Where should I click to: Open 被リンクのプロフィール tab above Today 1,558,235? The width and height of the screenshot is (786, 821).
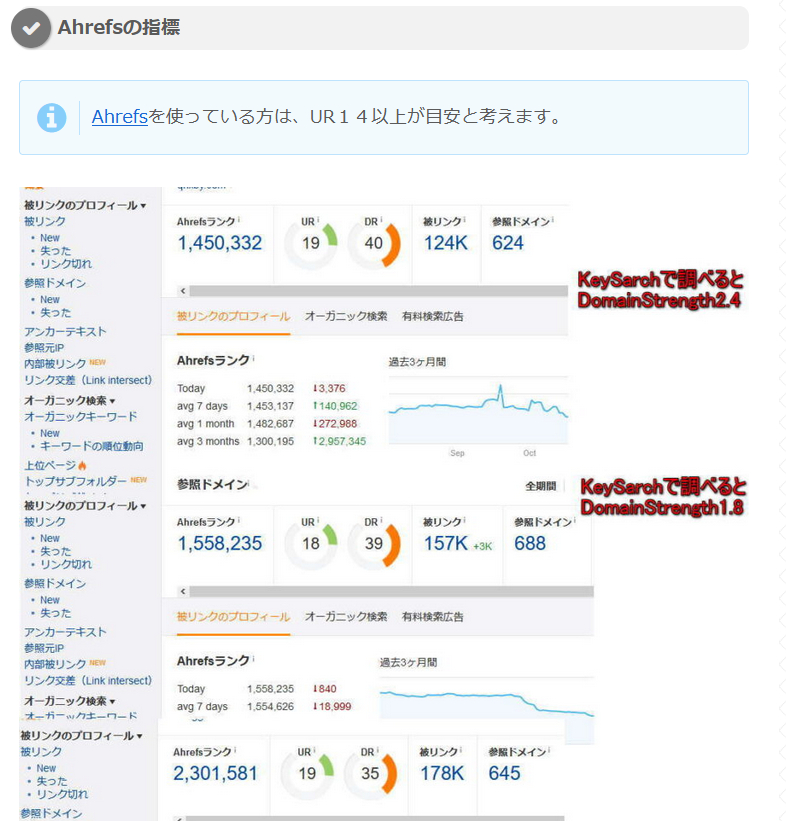pyautogui.click(x=233, y=617)
